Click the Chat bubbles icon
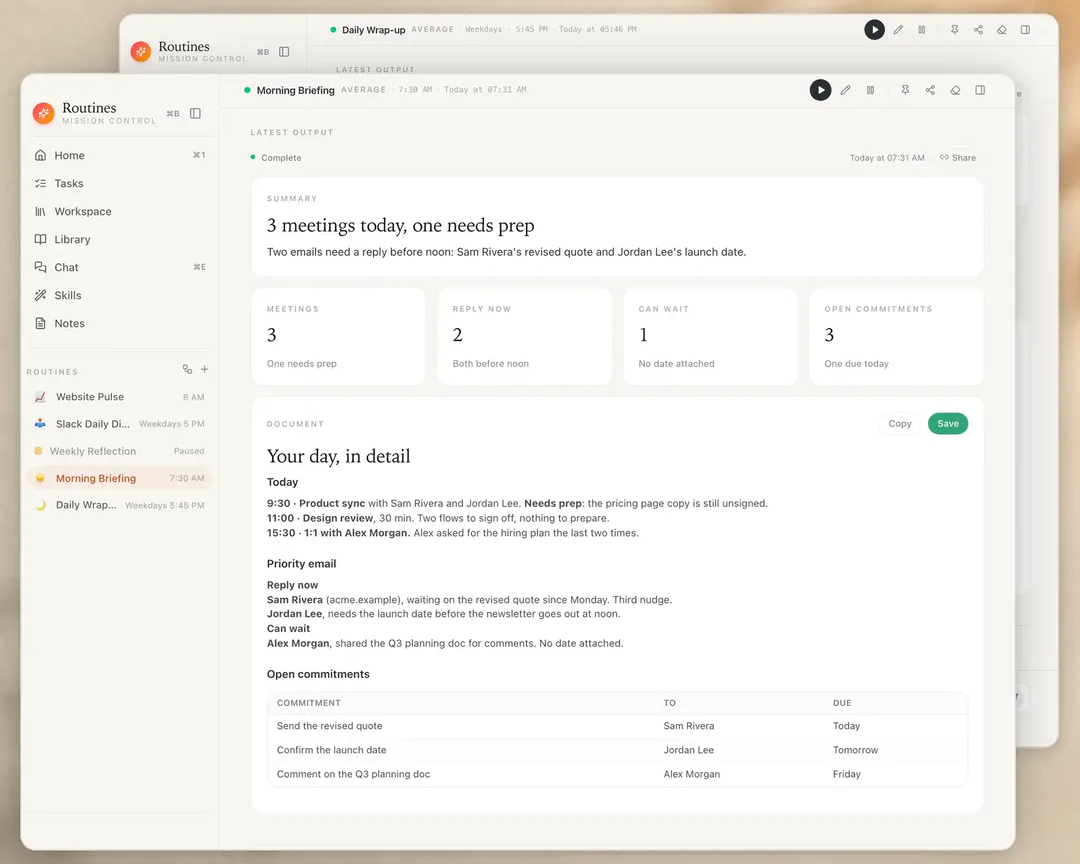 point(41,267)
